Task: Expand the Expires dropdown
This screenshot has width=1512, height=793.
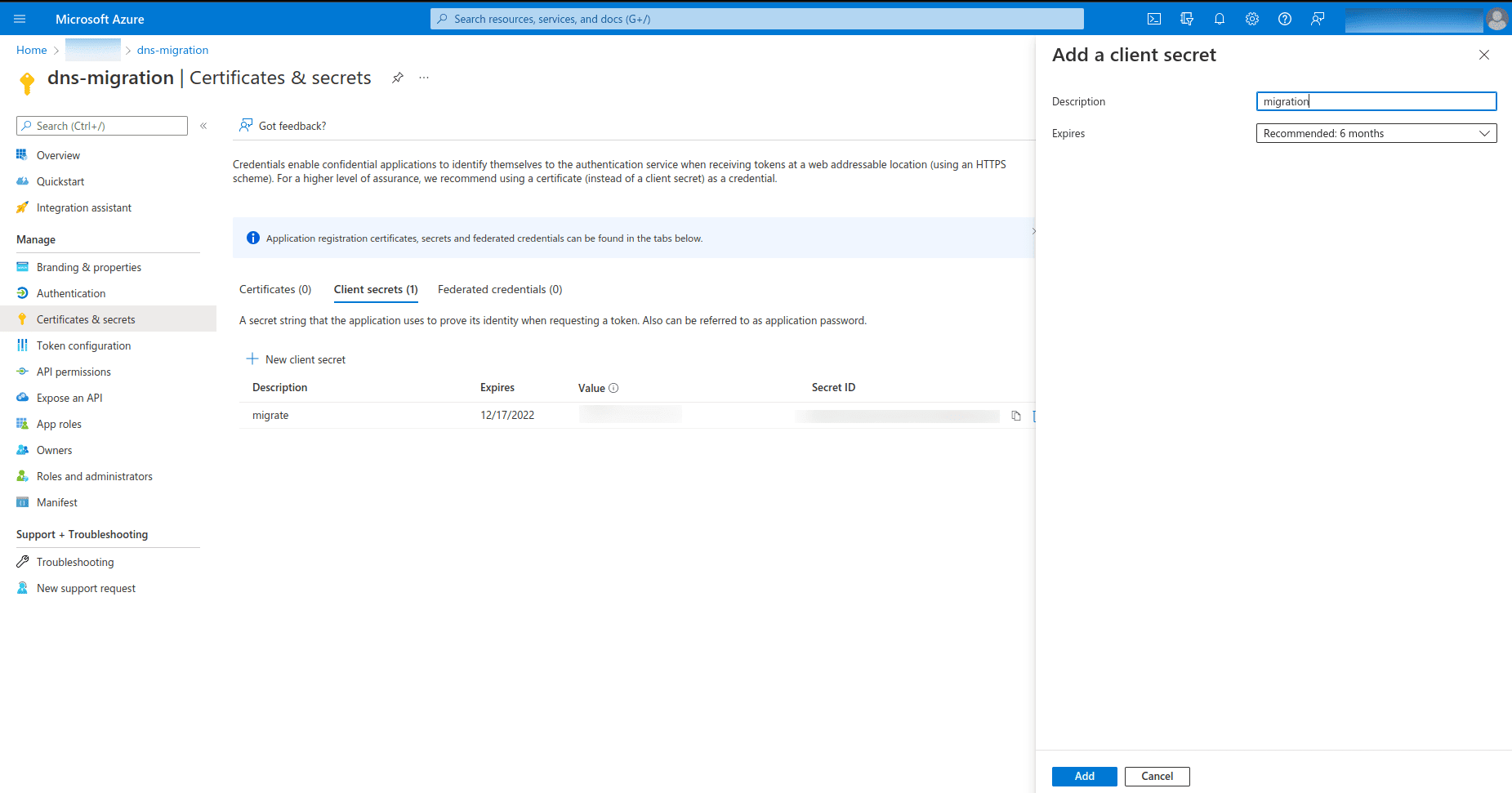Action: click(x=1376, y=133)
